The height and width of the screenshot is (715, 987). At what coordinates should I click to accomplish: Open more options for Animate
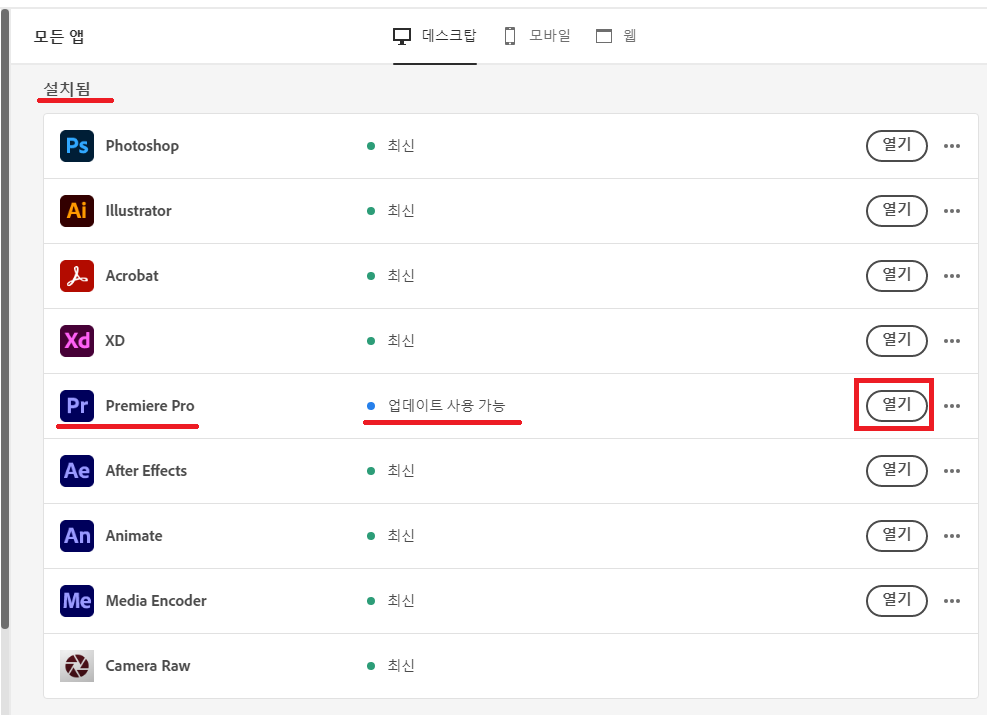pos(952,536)
